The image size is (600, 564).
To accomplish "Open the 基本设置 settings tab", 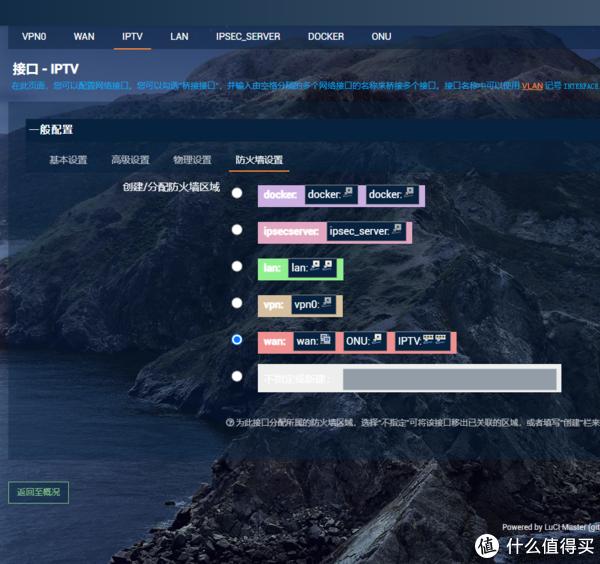I will pyautogui.click(x=68, y=160).
